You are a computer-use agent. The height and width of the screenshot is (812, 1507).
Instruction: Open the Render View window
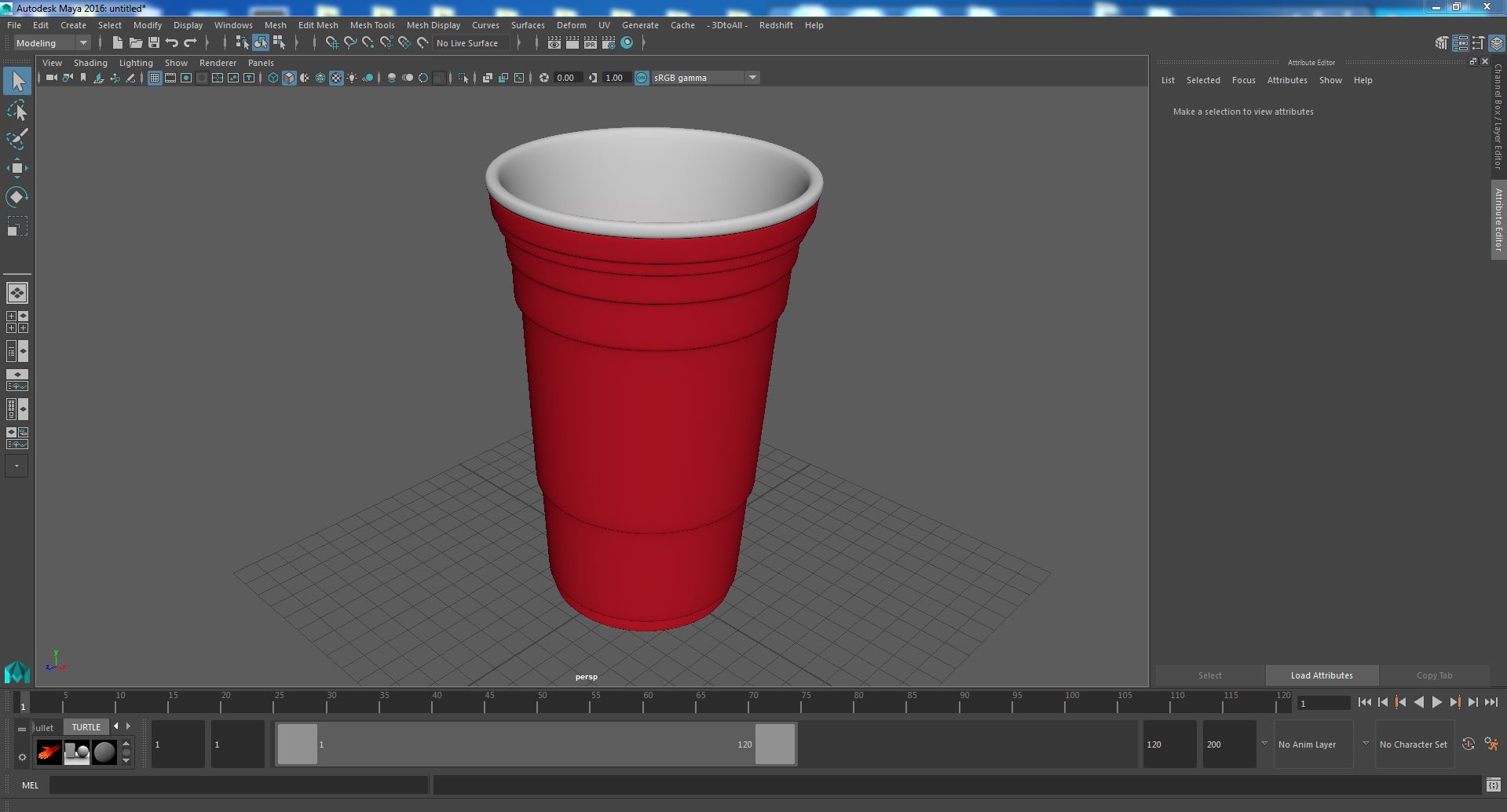(554, 43)
